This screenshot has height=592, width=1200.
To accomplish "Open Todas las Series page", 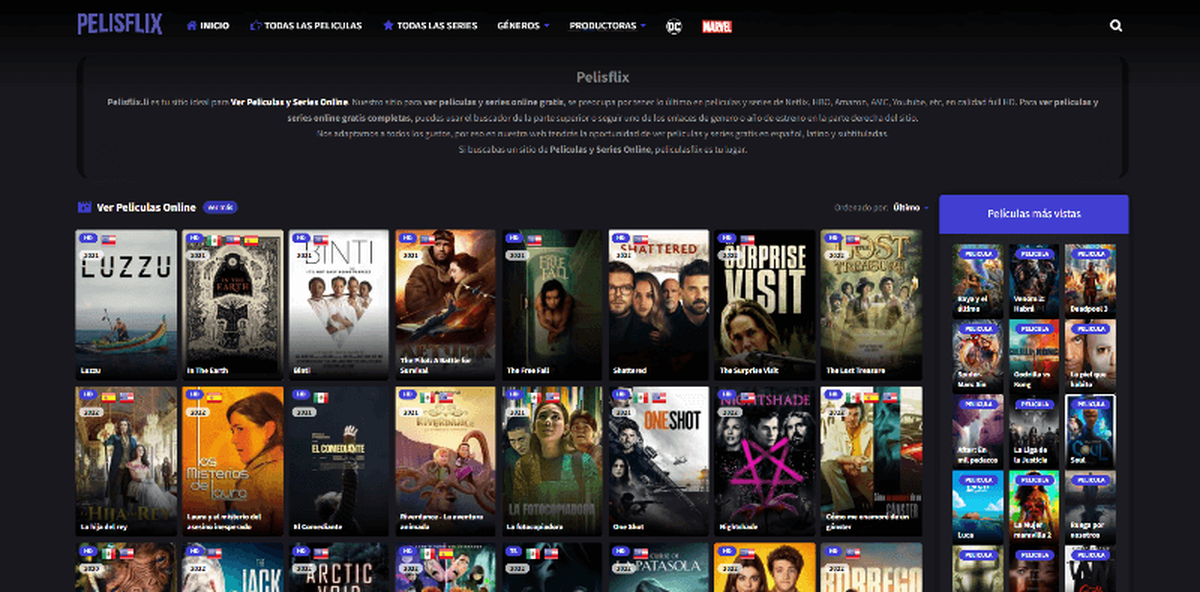I will [x=430, y=26].
